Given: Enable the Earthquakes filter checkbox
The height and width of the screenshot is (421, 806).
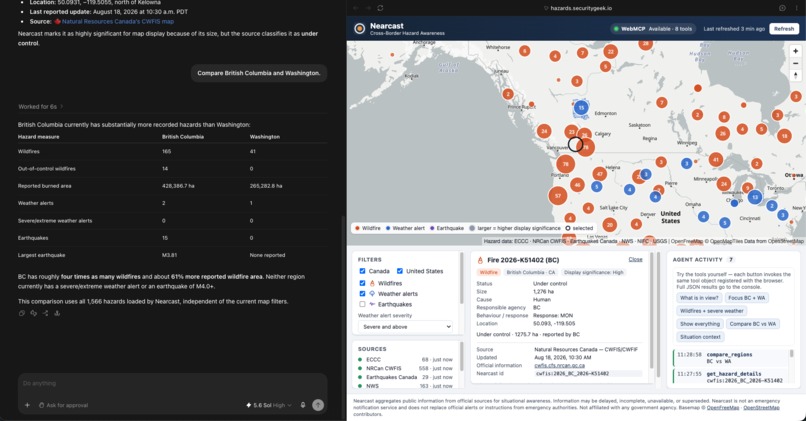Looking at the screenshot, I should [x=362, y=304].
